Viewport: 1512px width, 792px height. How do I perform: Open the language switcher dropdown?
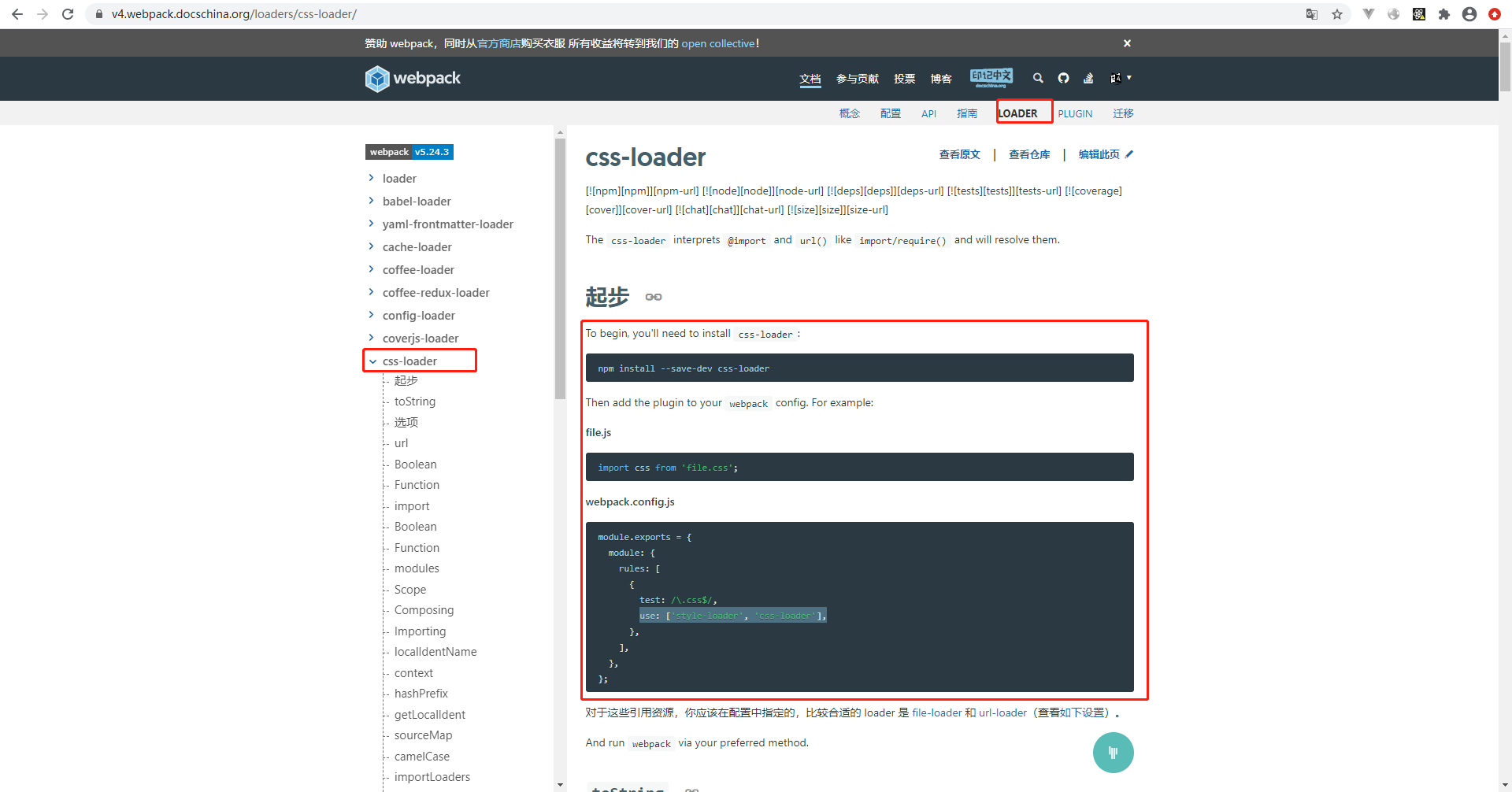(1121, 78)
